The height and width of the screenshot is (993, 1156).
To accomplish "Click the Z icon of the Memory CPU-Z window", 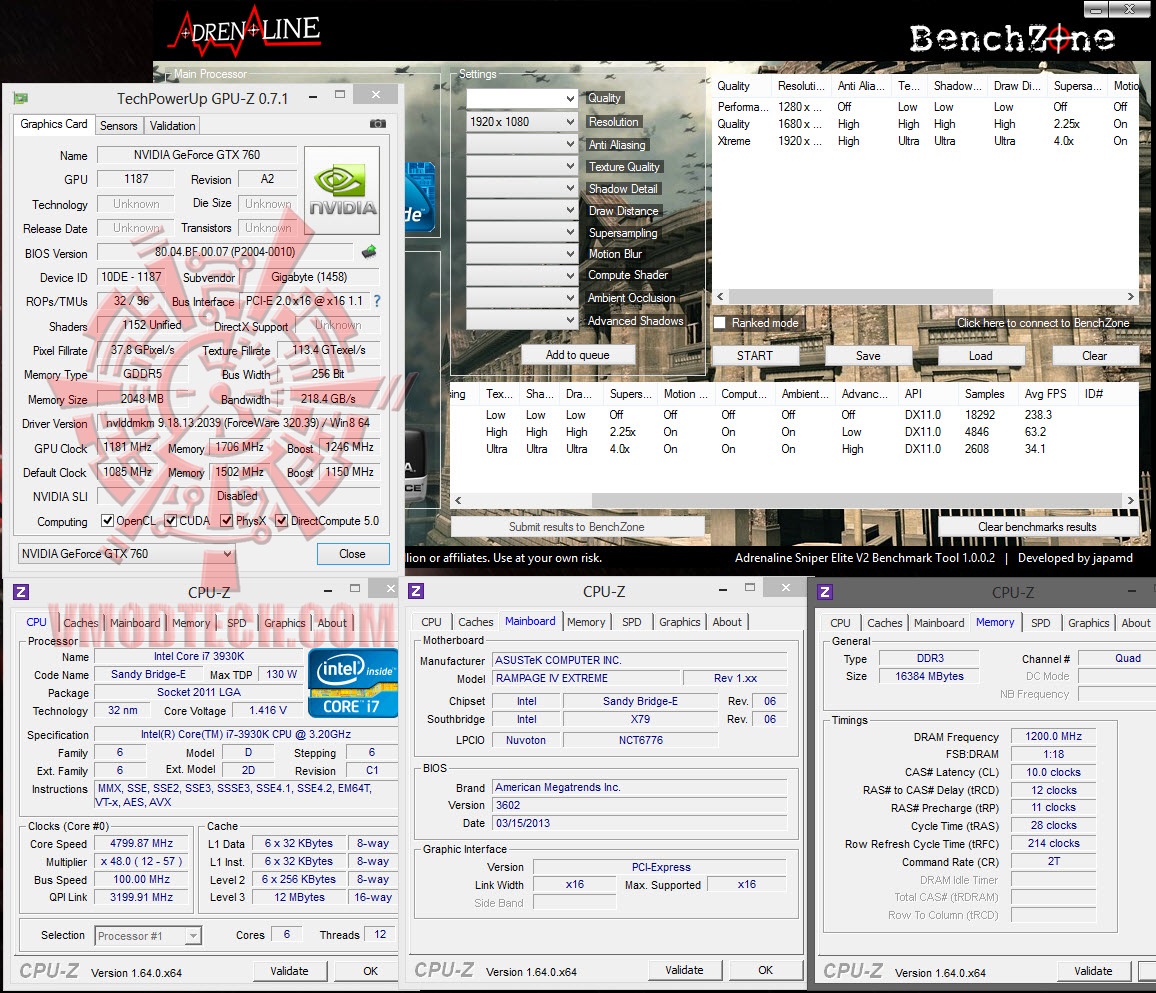I will pos(825,592).
